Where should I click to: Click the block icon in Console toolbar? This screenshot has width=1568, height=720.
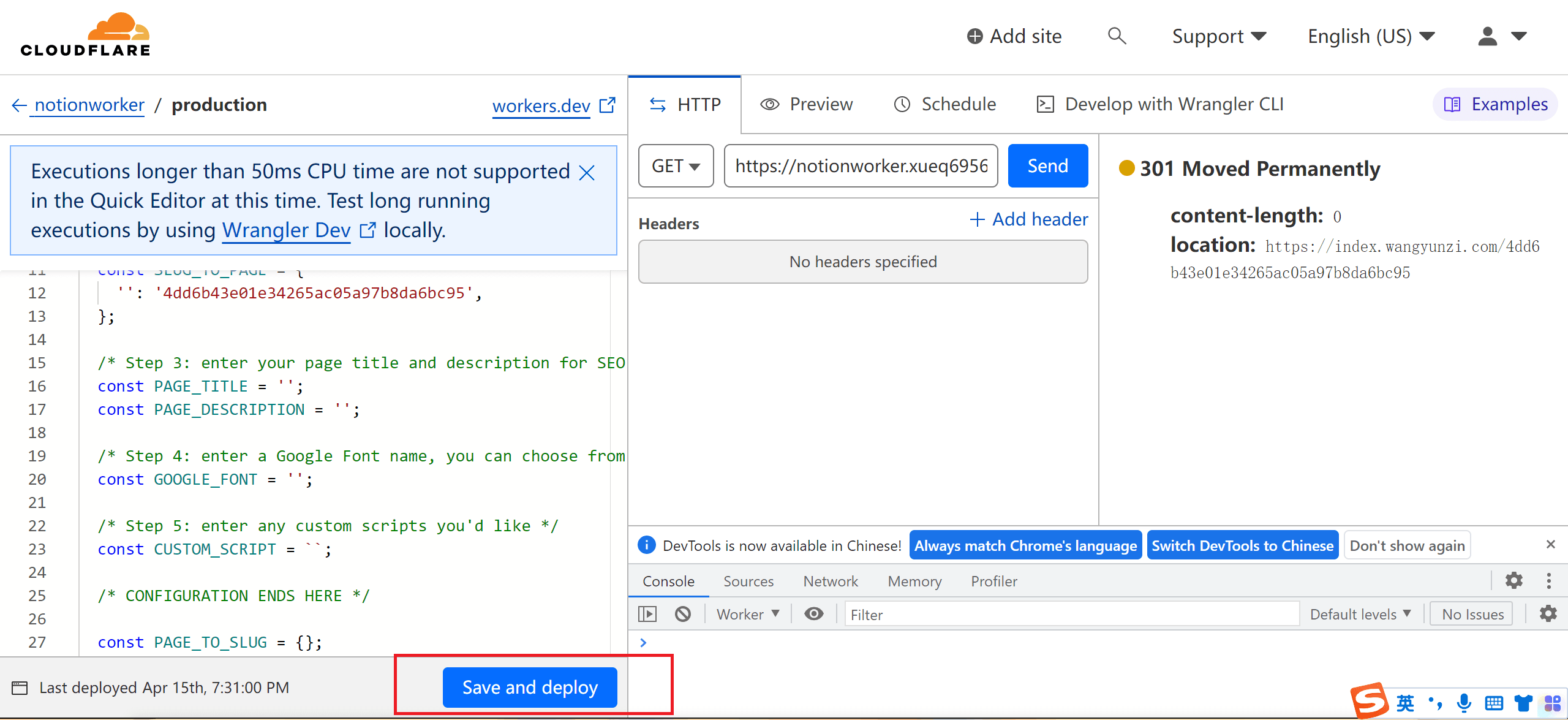[681, 614]
